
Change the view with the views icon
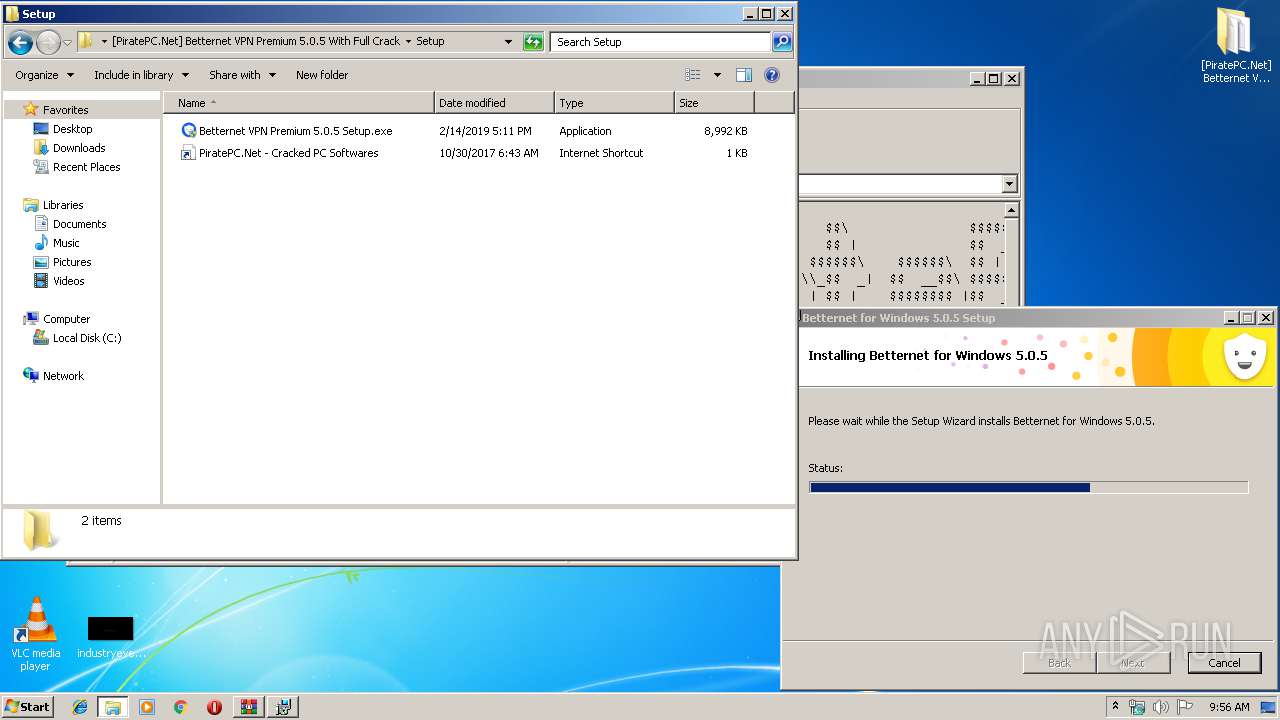tap(693, 75)
